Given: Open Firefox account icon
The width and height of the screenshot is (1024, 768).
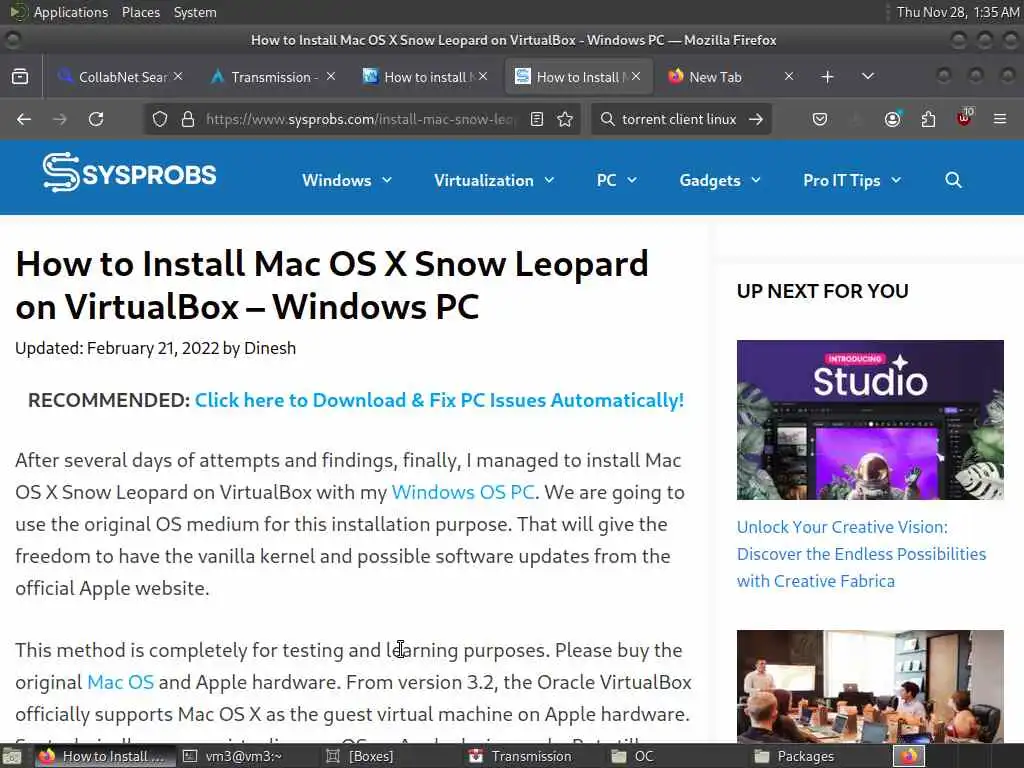Looking at the screenshot, I should point(892,119).
